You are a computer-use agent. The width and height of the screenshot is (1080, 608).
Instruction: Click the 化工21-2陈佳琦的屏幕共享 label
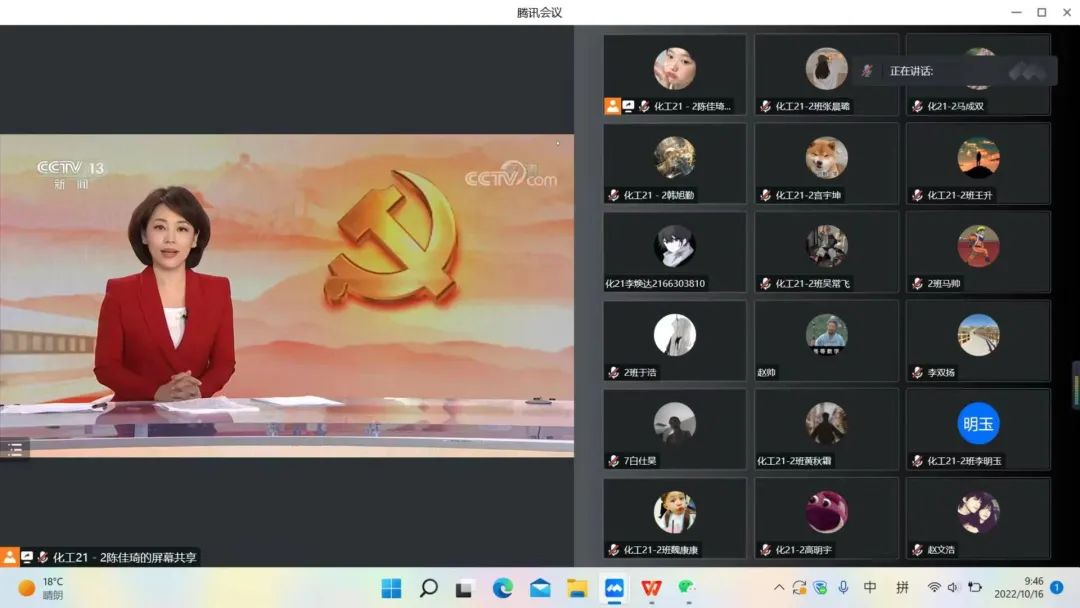point(125,557)
